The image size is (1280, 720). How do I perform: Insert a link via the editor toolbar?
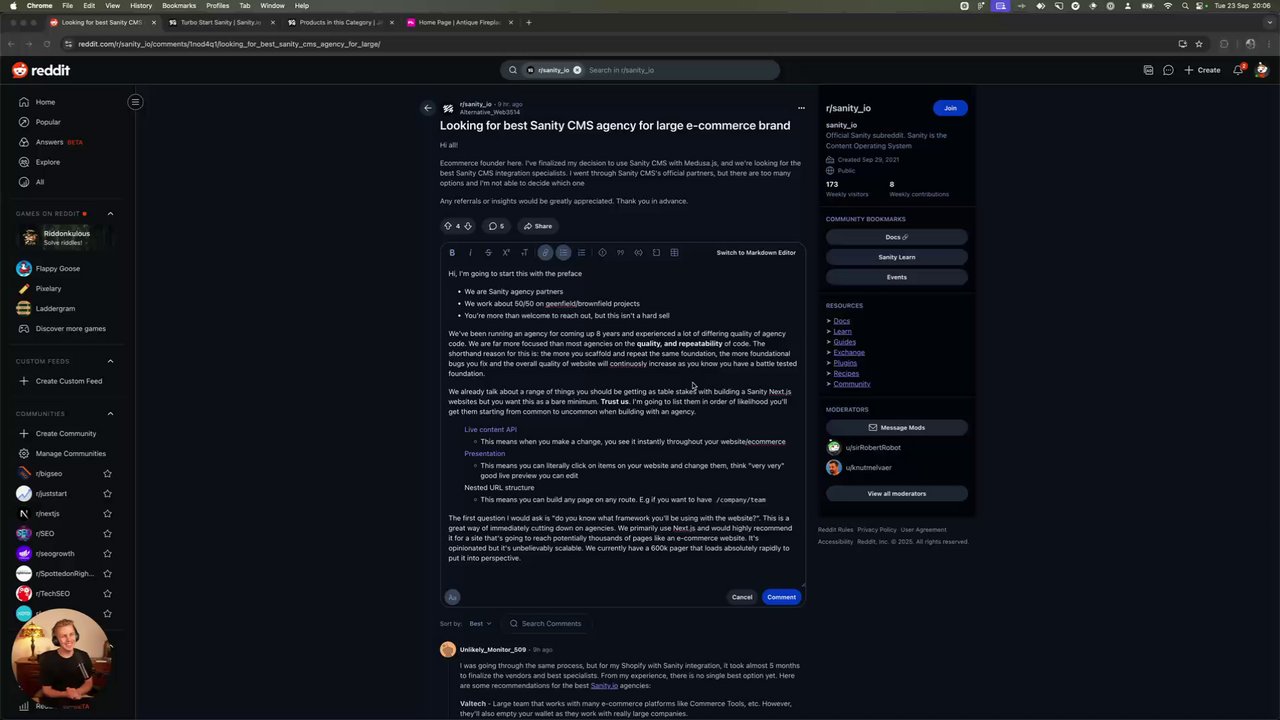coord(545,253)
